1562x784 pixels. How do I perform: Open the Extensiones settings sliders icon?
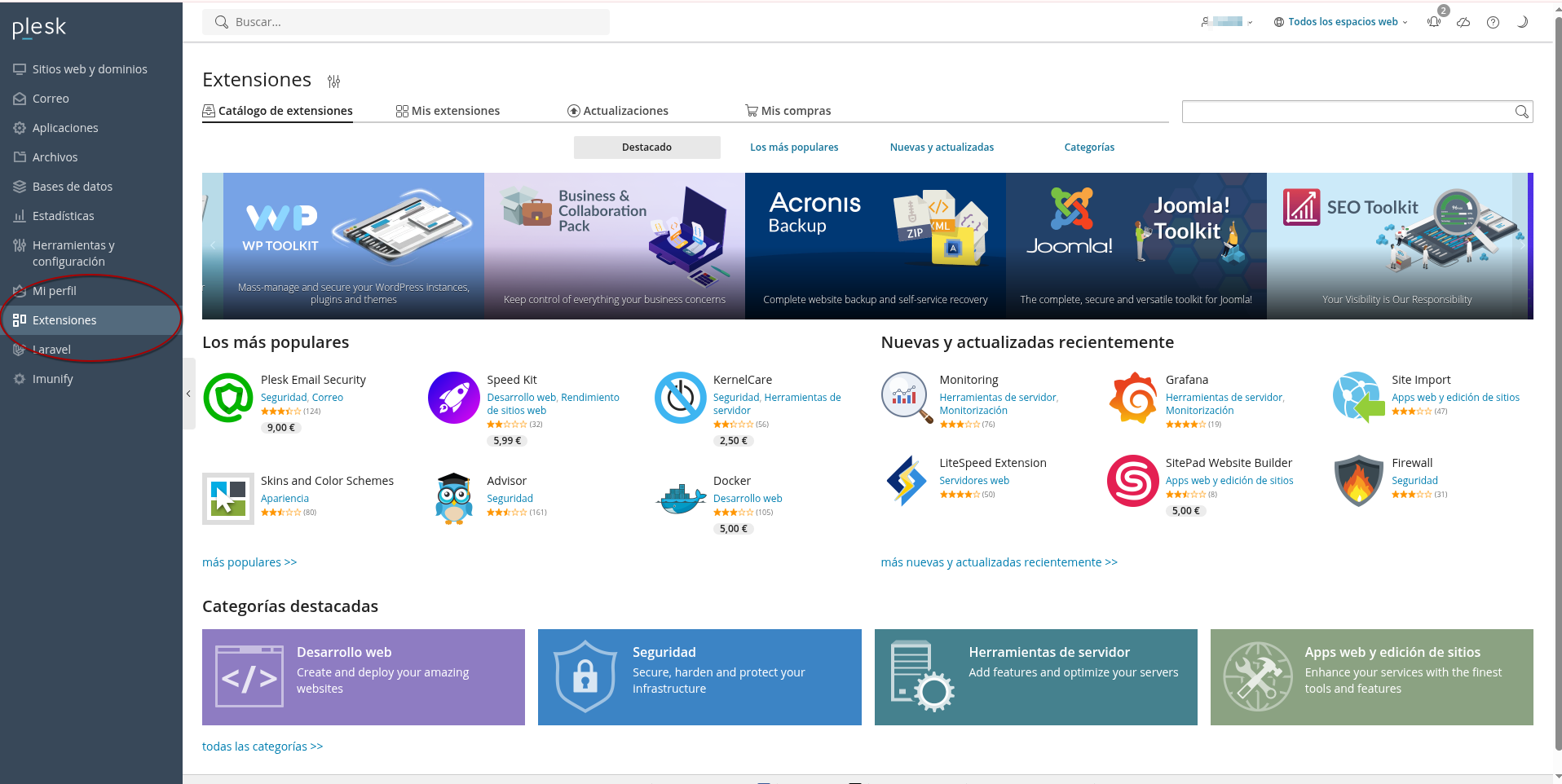click(333, 81)
